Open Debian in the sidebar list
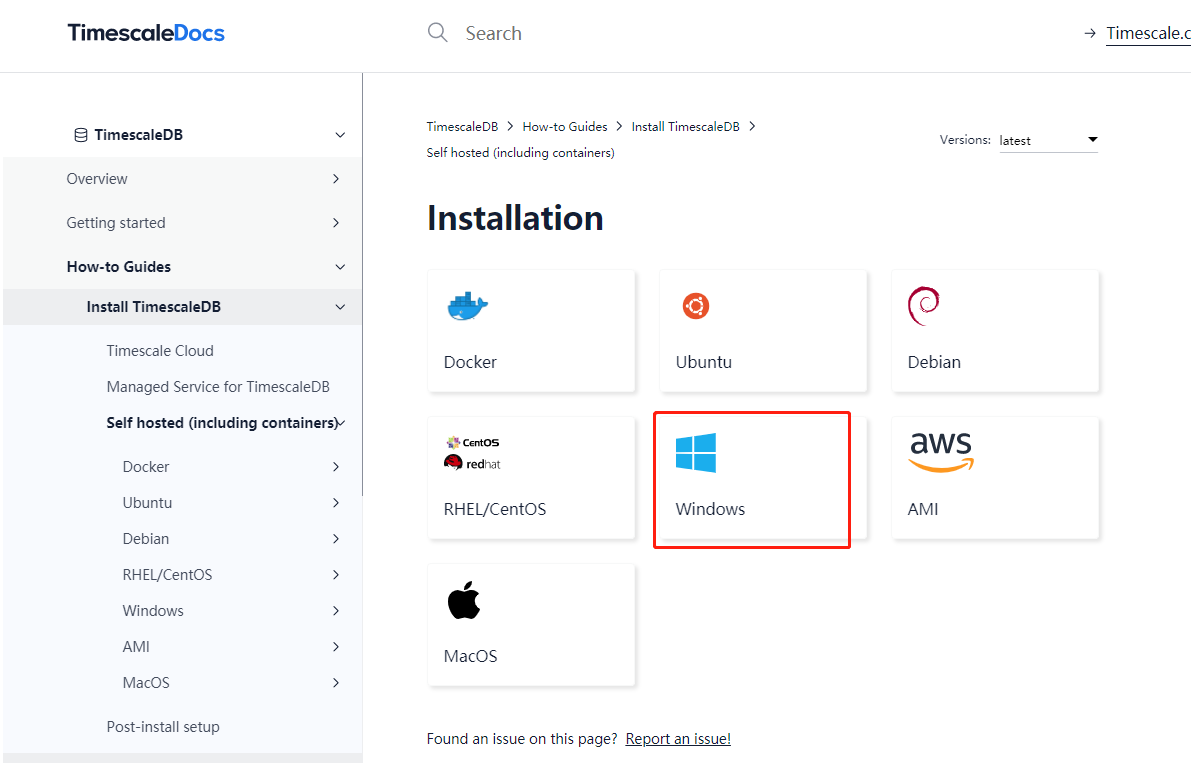Viewport: 1191px width, 763px height. (x=146, y=539)
